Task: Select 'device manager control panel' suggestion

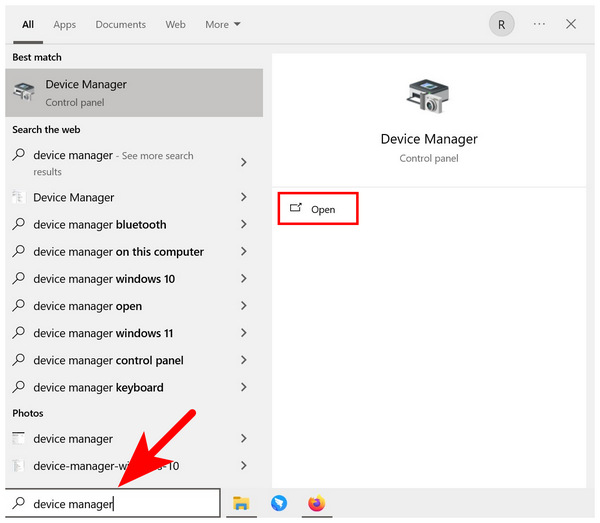Action: tap(134, 360)
